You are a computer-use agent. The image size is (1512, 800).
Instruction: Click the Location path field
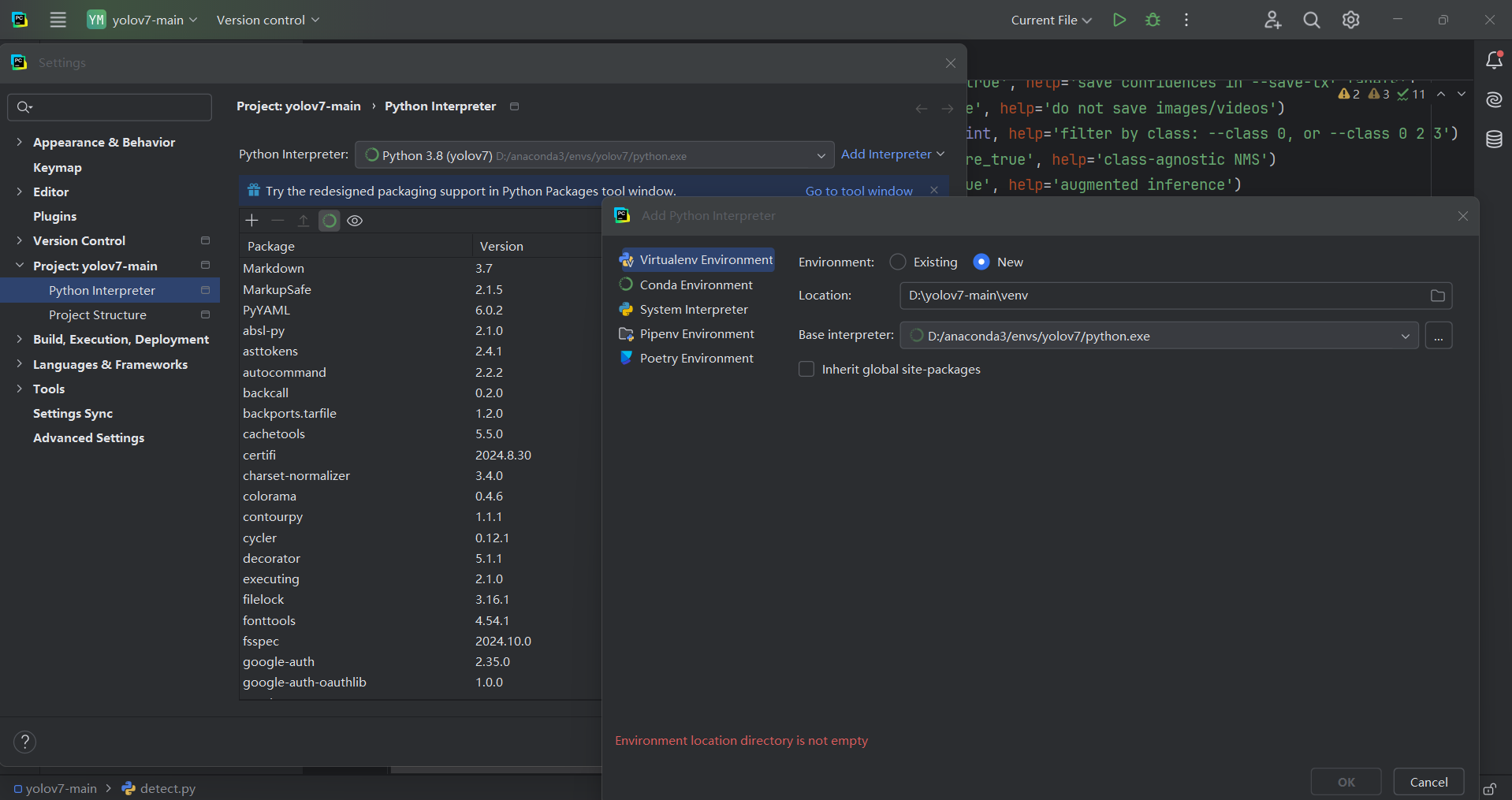(1163, 296)
